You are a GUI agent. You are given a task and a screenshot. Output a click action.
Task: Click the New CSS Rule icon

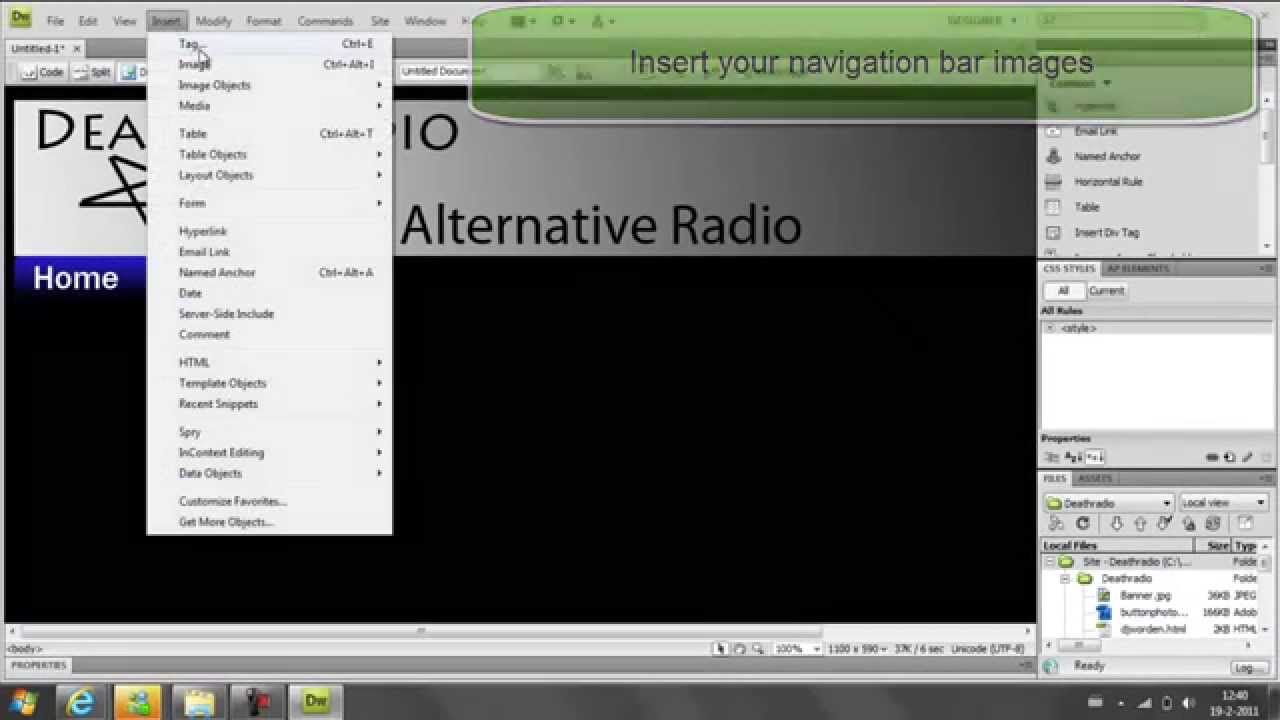click(1229, 457)
